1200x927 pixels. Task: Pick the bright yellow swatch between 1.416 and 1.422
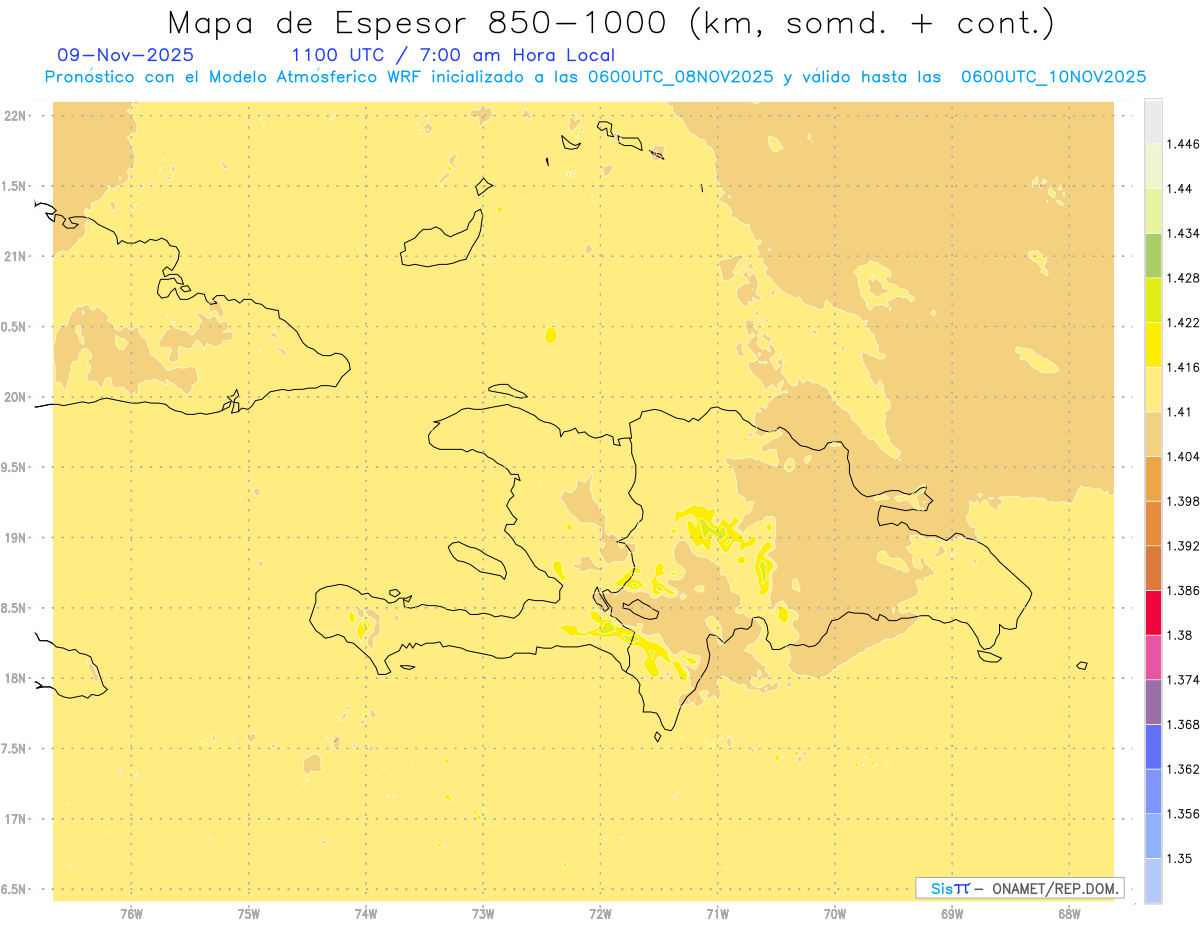pyautogui.click(x=1153, y=344)
